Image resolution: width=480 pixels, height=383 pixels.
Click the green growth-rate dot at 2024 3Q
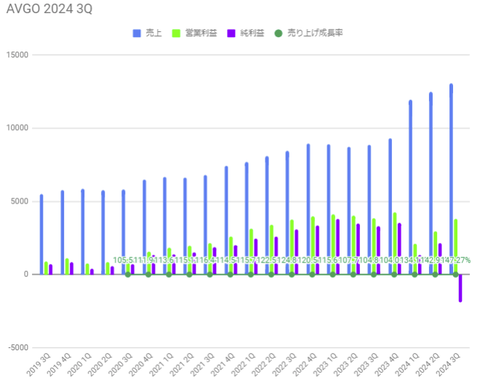(x=455, y=274)
